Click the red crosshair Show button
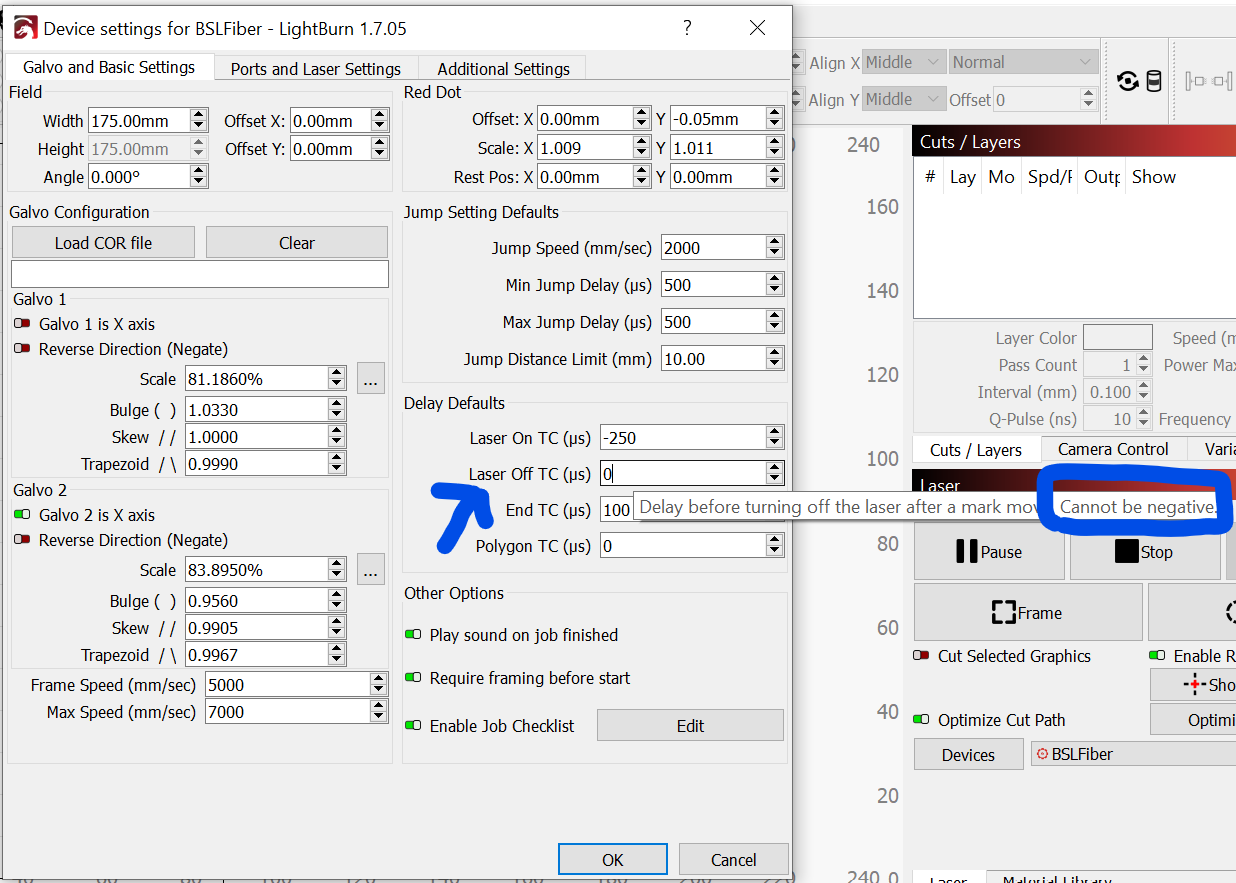1236x883 pixels. pos(1194,685)
